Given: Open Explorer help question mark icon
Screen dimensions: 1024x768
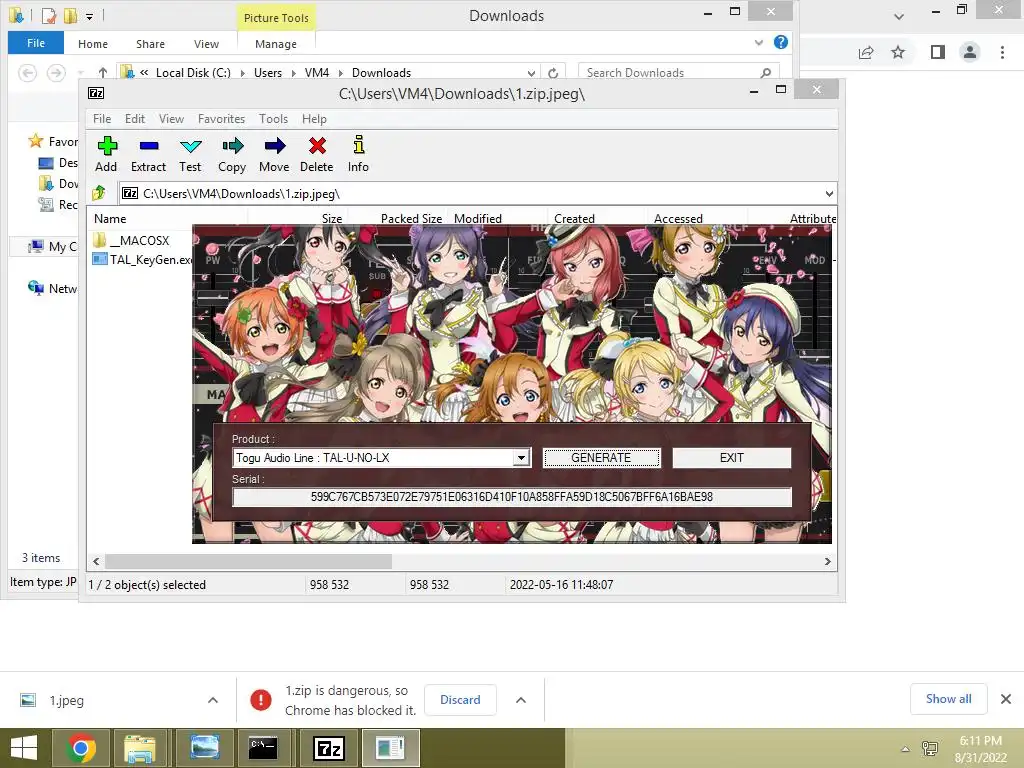Looking at the screenshot, I should point(780,42).
